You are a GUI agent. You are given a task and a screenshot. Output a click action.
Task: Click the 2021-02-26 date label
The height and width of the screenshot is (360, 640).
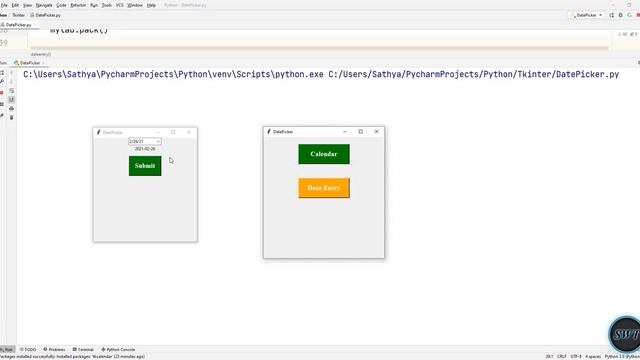[x=145, y=149]
